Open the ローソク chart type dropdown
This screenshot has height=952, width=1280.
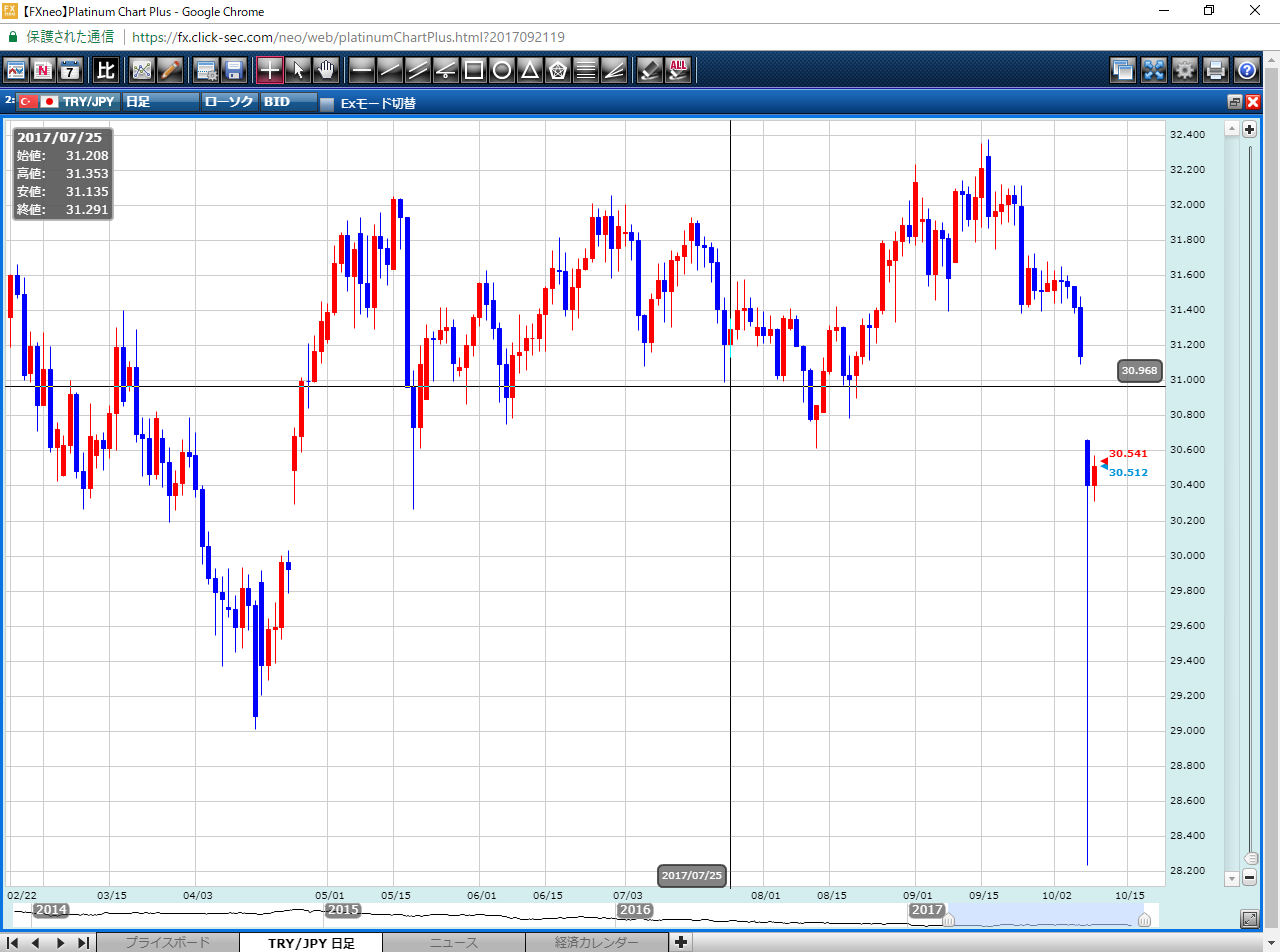(229, 102)
